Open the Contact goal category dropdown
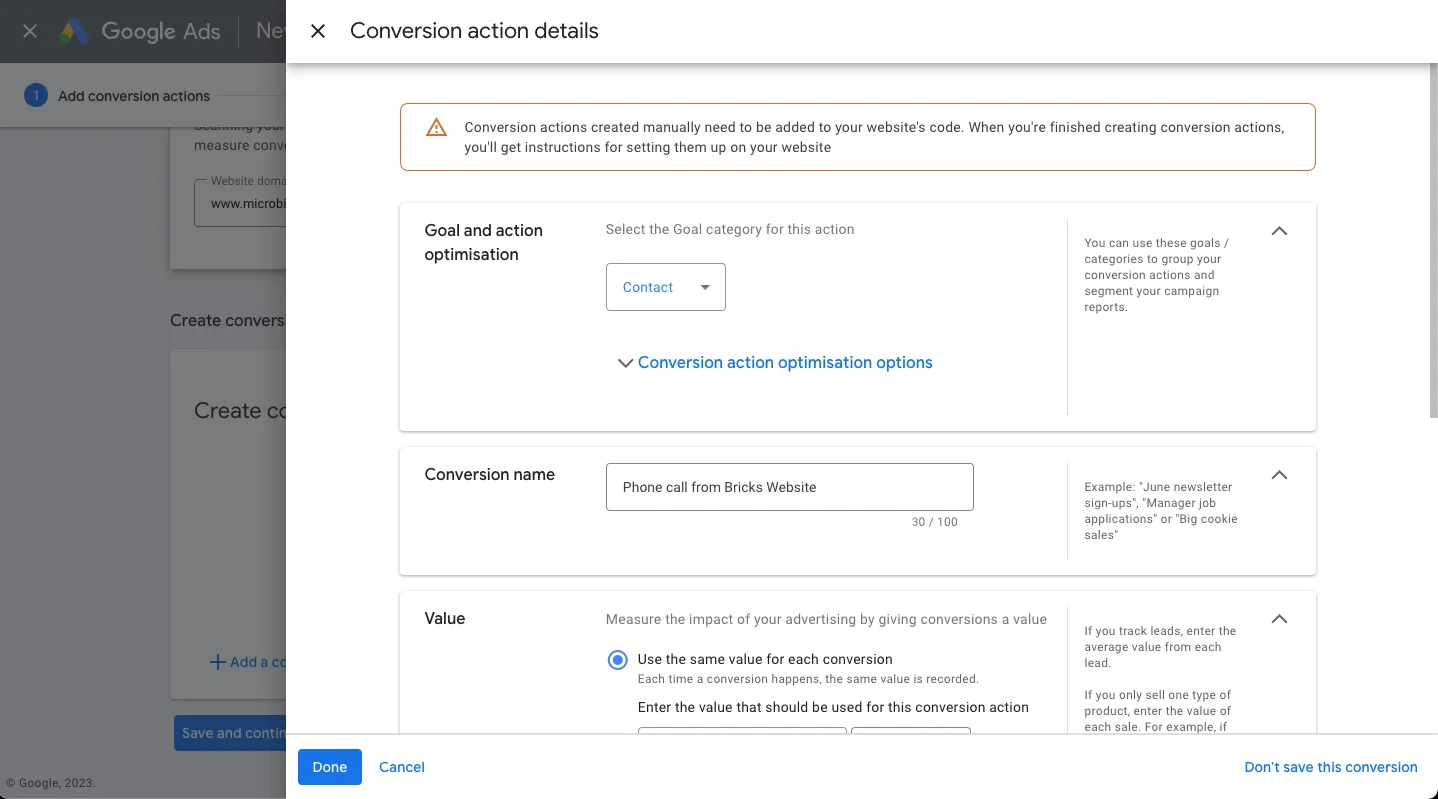The image size is (1438, 799). click(665, 287)
